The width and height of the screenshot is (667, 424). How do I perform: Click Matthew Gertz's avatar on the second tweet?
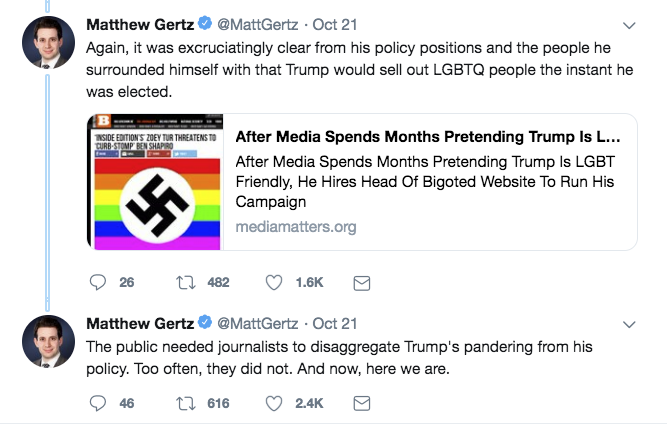(x=49, y=341)
